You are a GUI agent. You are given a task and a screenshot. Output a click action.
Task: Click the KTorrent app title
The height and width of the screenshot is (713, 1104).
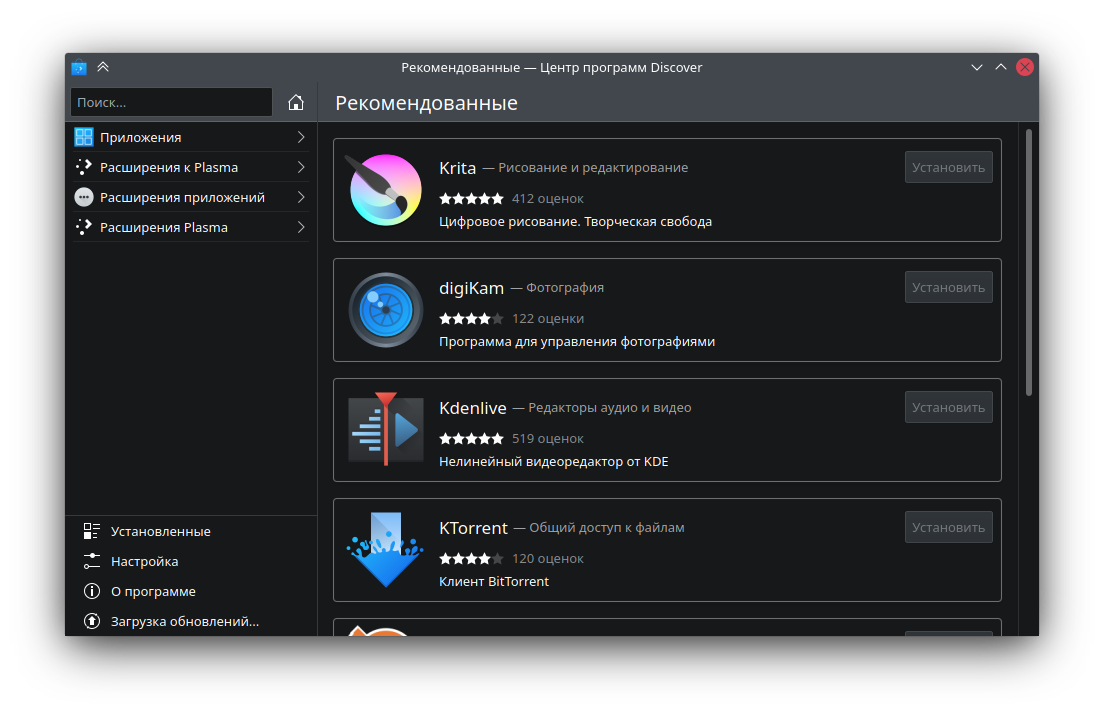473,528
